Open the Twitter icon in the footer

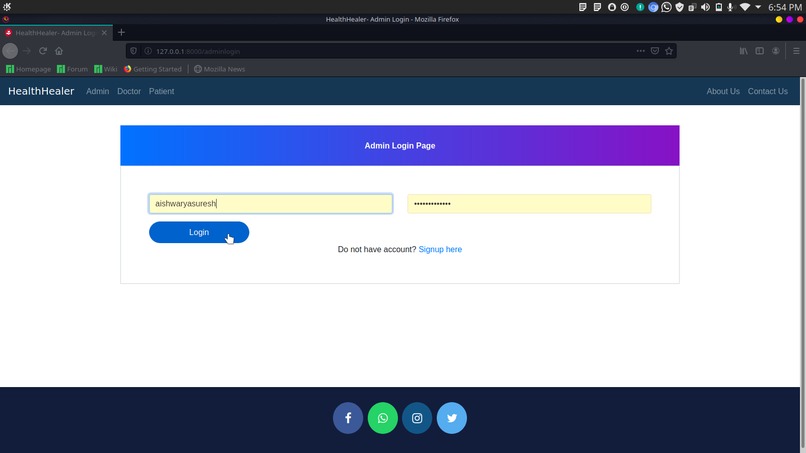[452, 418]
